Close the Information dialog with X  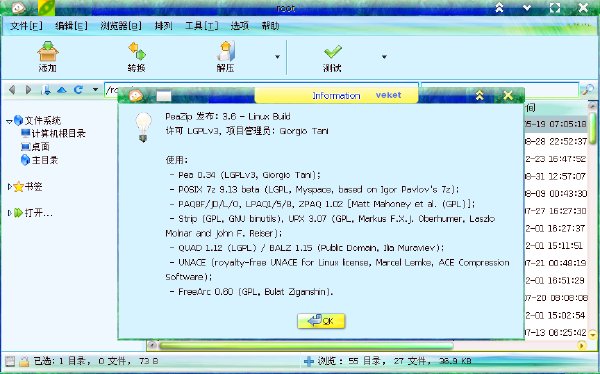[x=508, y=95]
